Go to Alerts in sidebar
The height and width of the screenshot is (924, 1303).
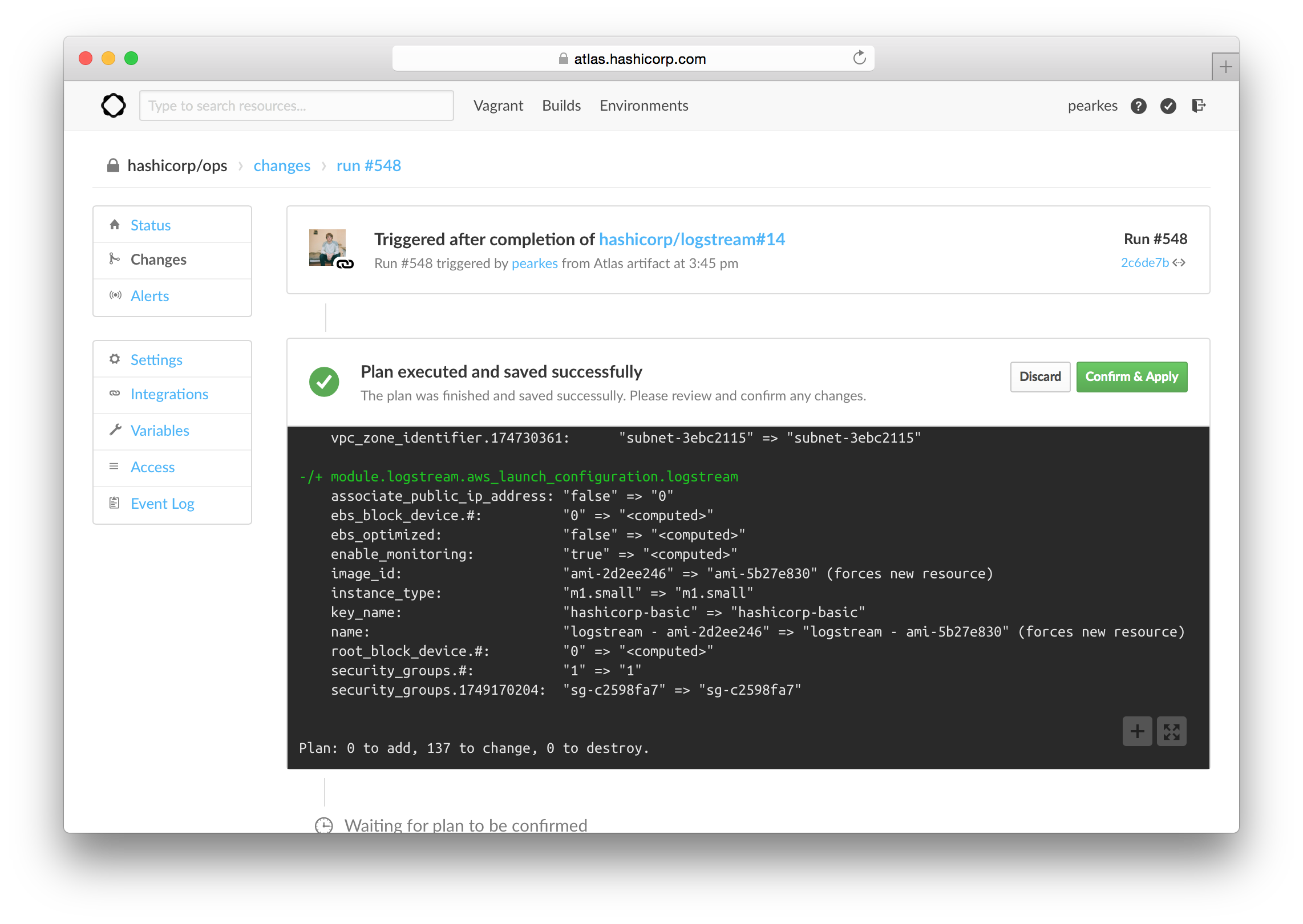[172, 297]
